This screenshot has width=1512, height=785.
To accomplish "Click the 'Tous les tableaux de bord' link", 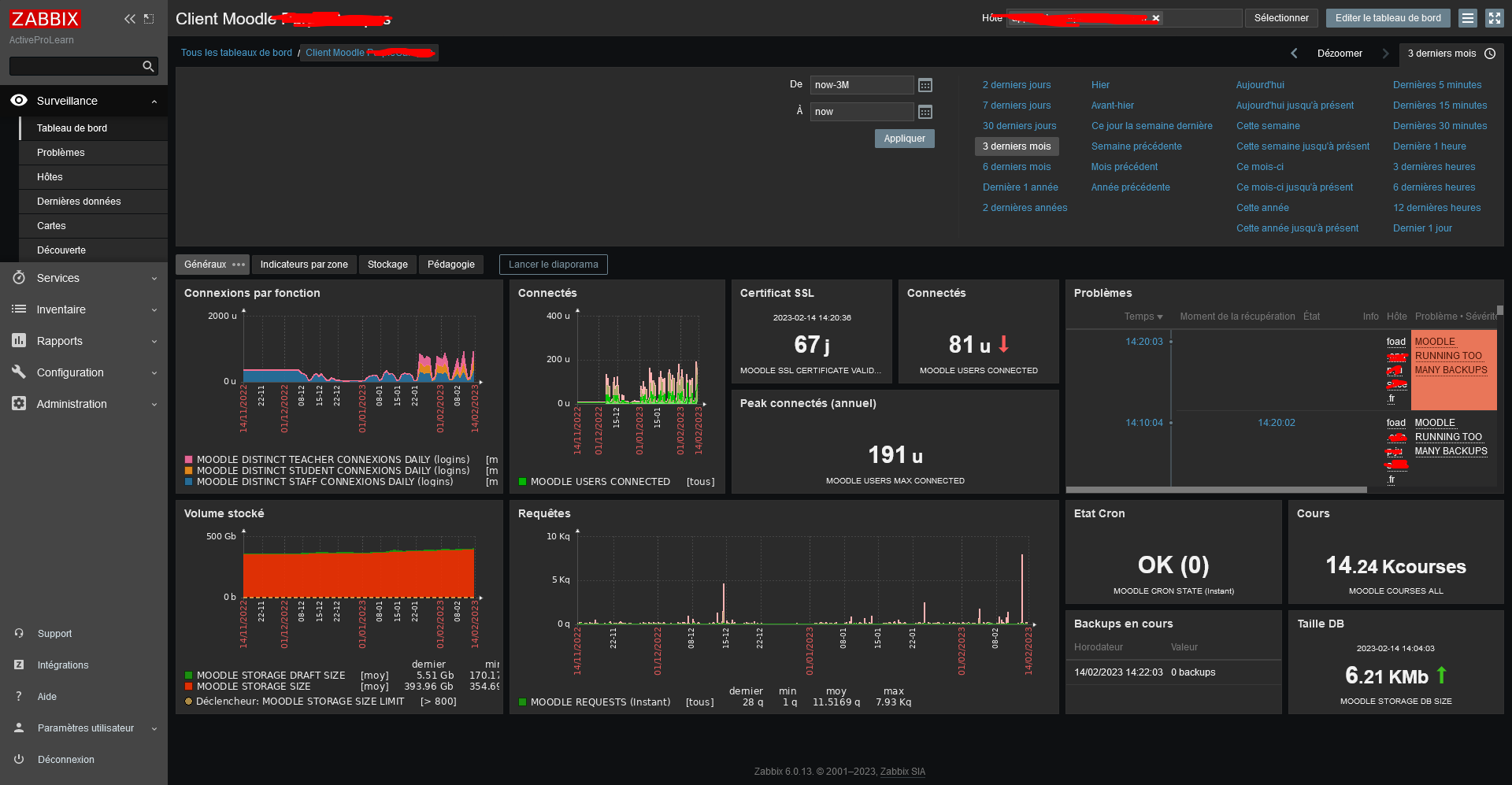I will (x=236, y=53).
